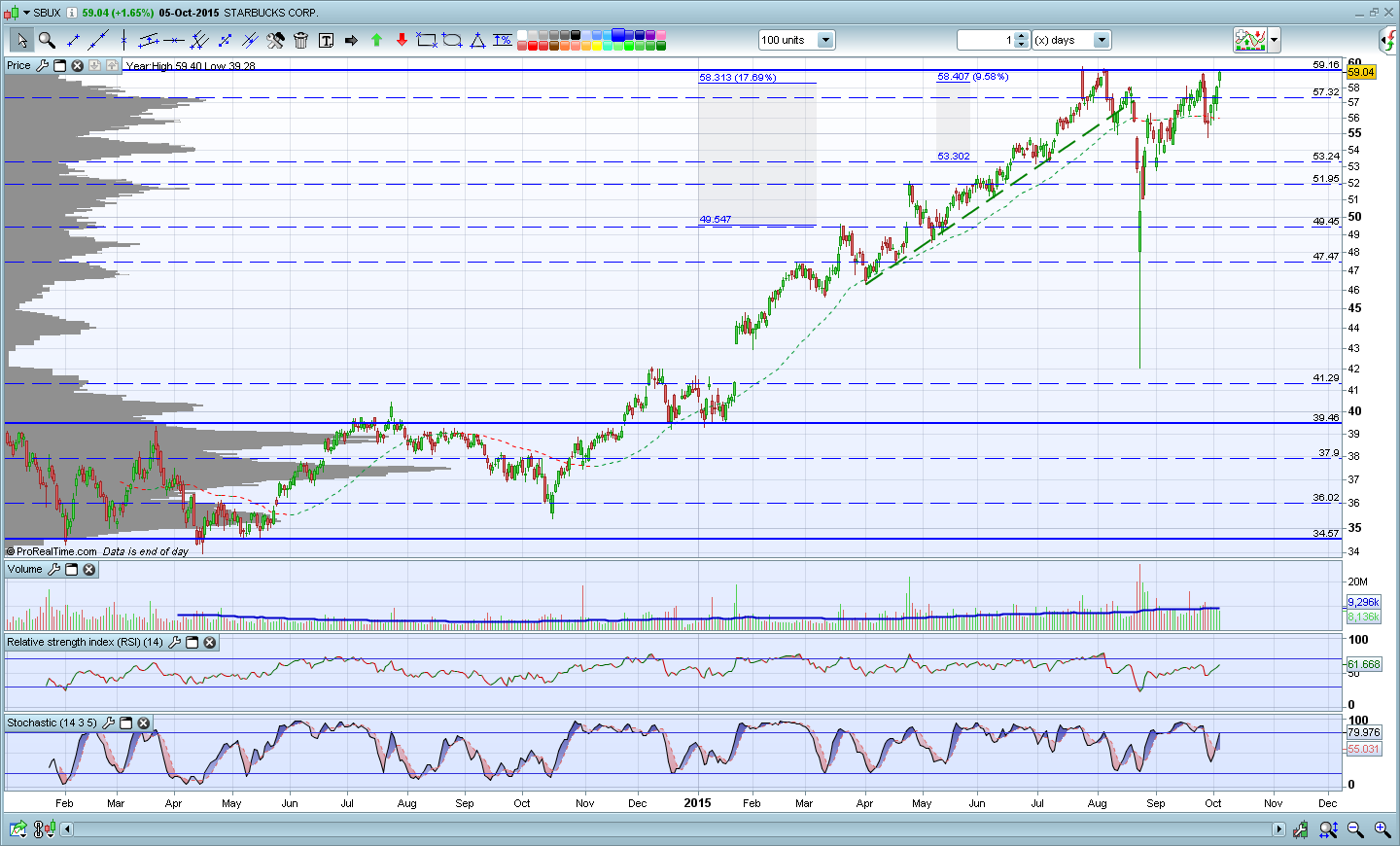This screenshot has width=1400, height=846.
Task: Select the vertical line tool
Action: [x=123, y=40]
